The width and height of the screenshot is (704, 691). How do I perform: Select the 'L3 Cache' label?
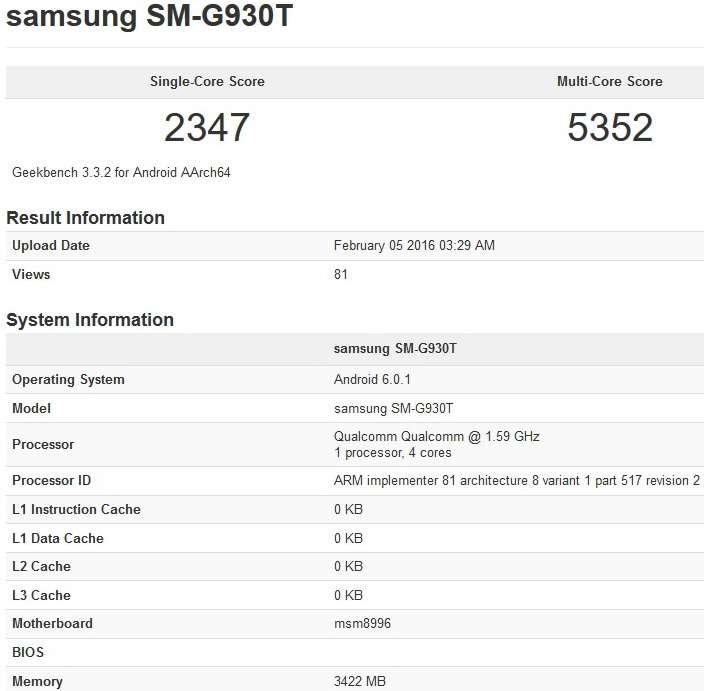click(x=41, y=595)
